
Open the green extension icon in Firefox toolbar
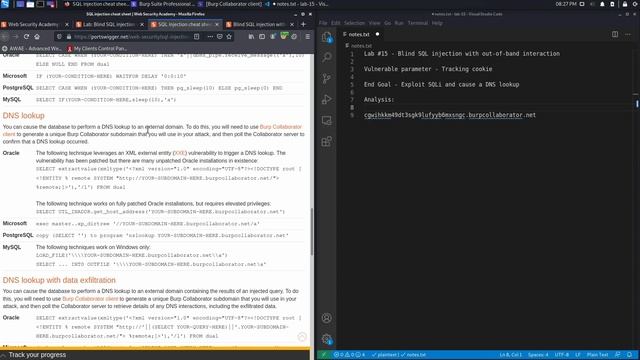tap(284, 36)
